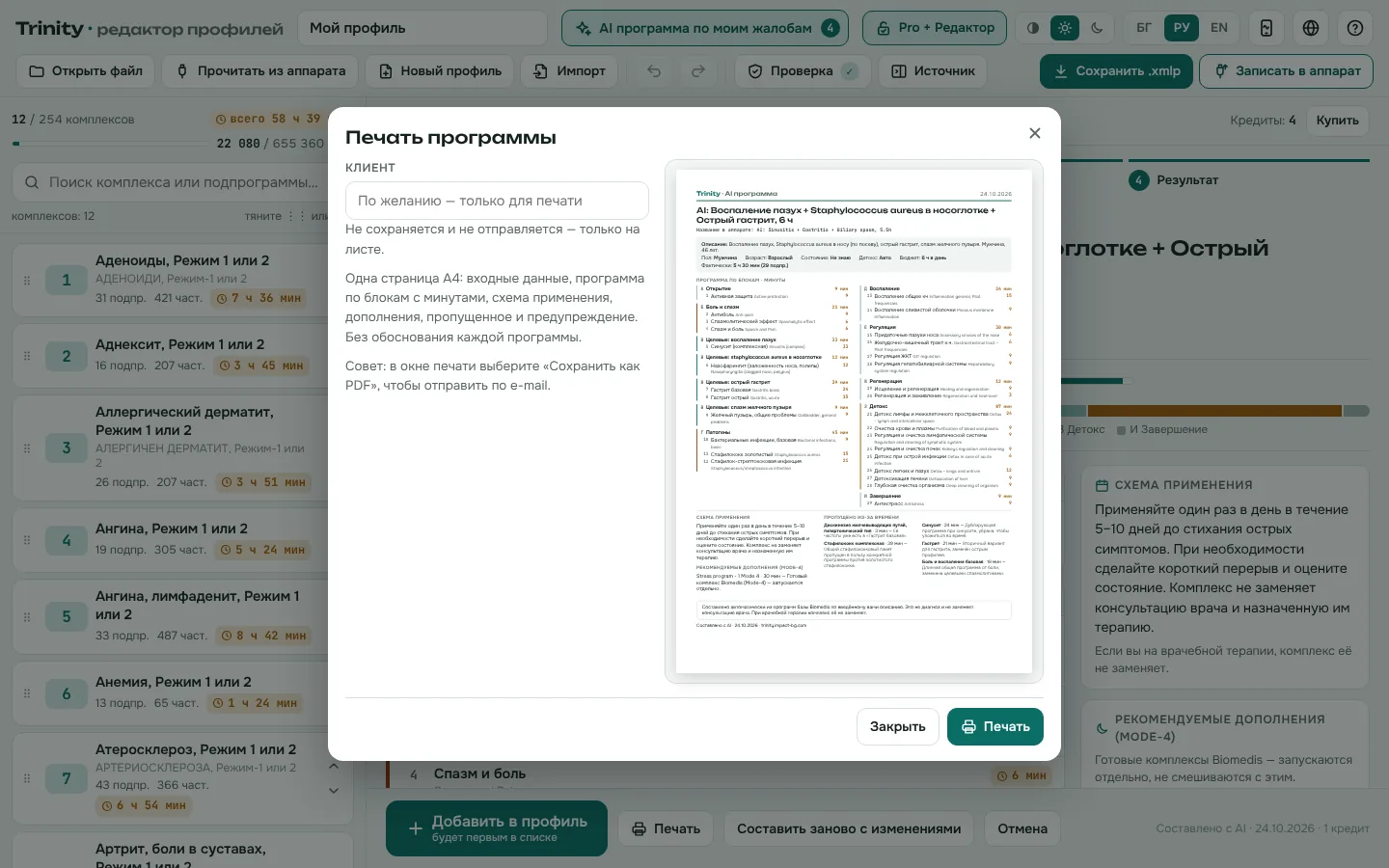Move Атеросклероз item up with chevron
The image size is (1389, 868).
(334, 767)
